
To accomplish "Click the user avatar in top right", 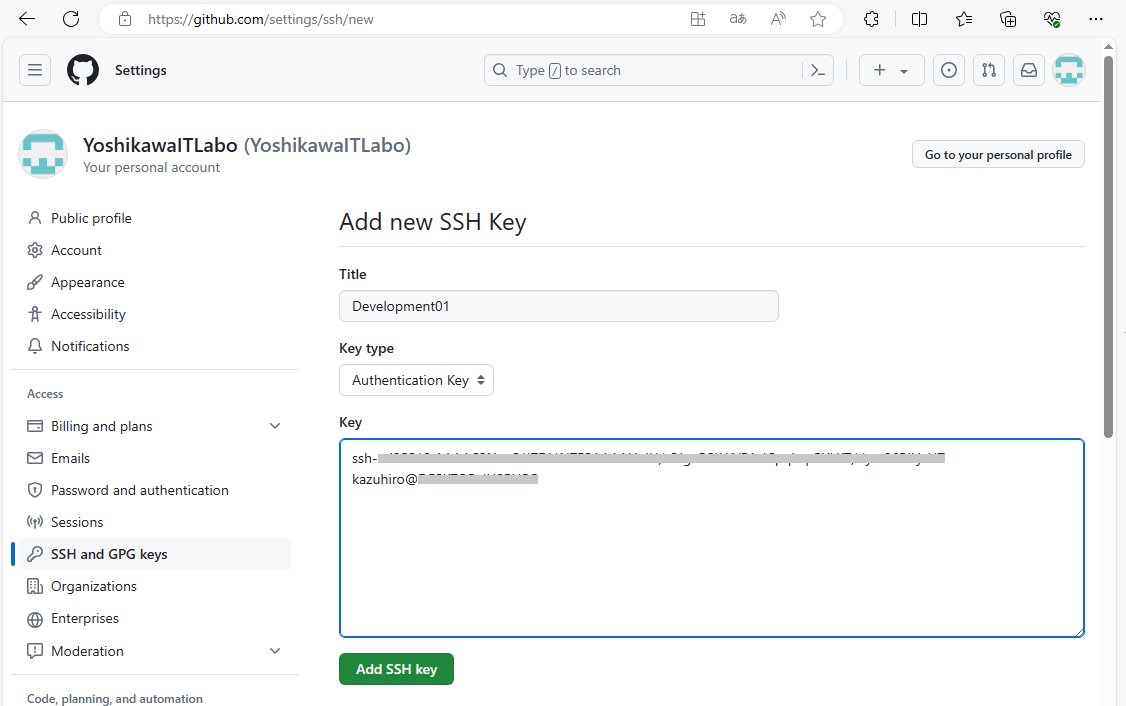I will pos(1069,70).
